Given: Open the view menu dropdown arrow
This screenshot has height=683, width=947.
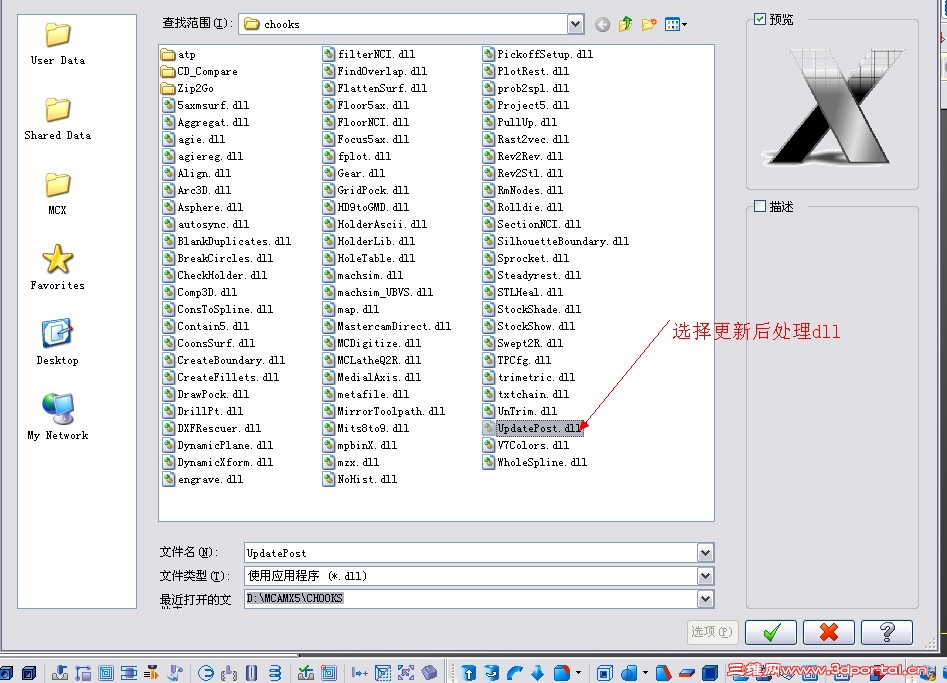Looking at the screenshot, I should 684,25.
